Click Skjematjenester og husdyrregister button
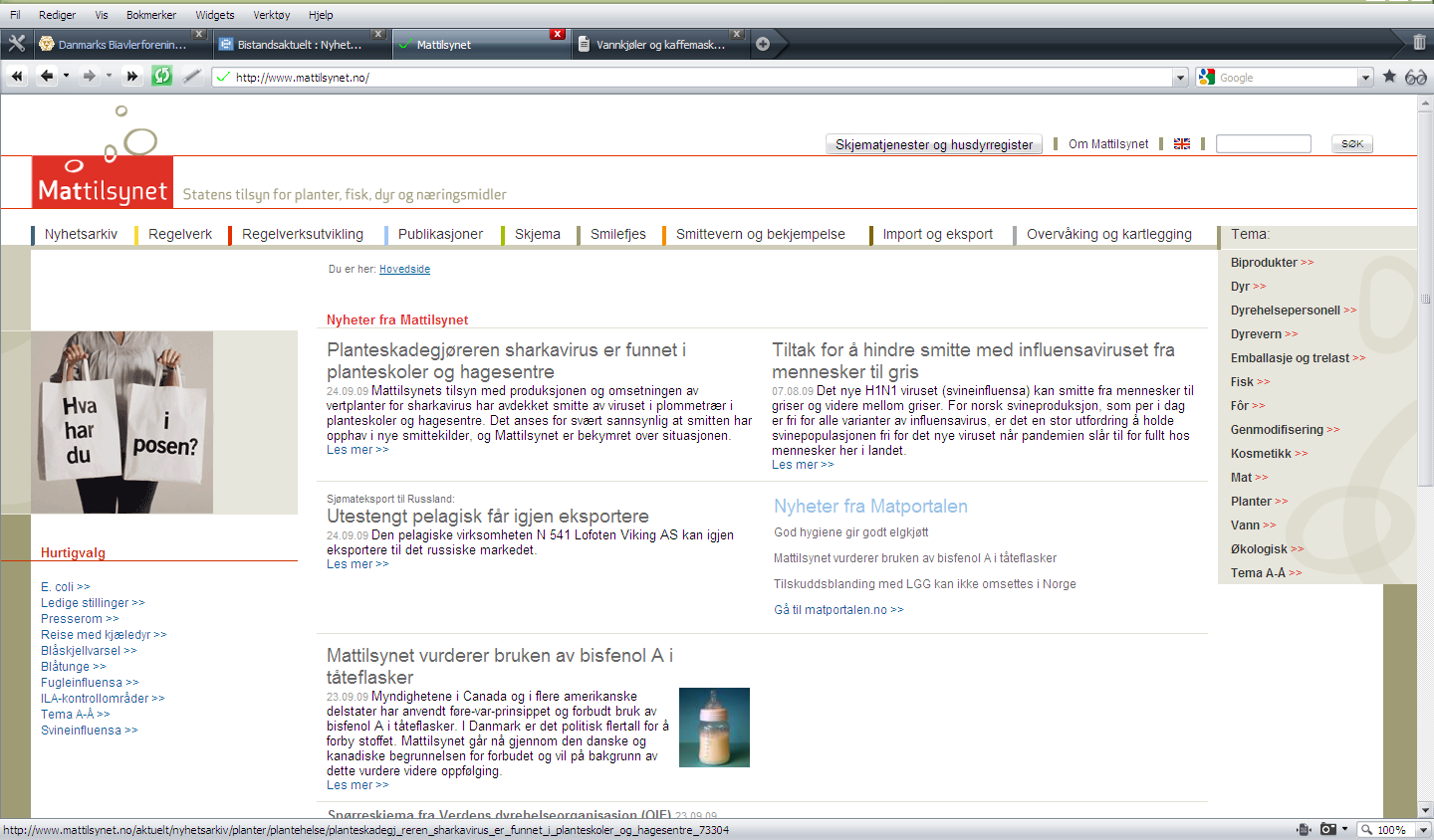This screenshot has height=840, width=1434. (934, 144)
